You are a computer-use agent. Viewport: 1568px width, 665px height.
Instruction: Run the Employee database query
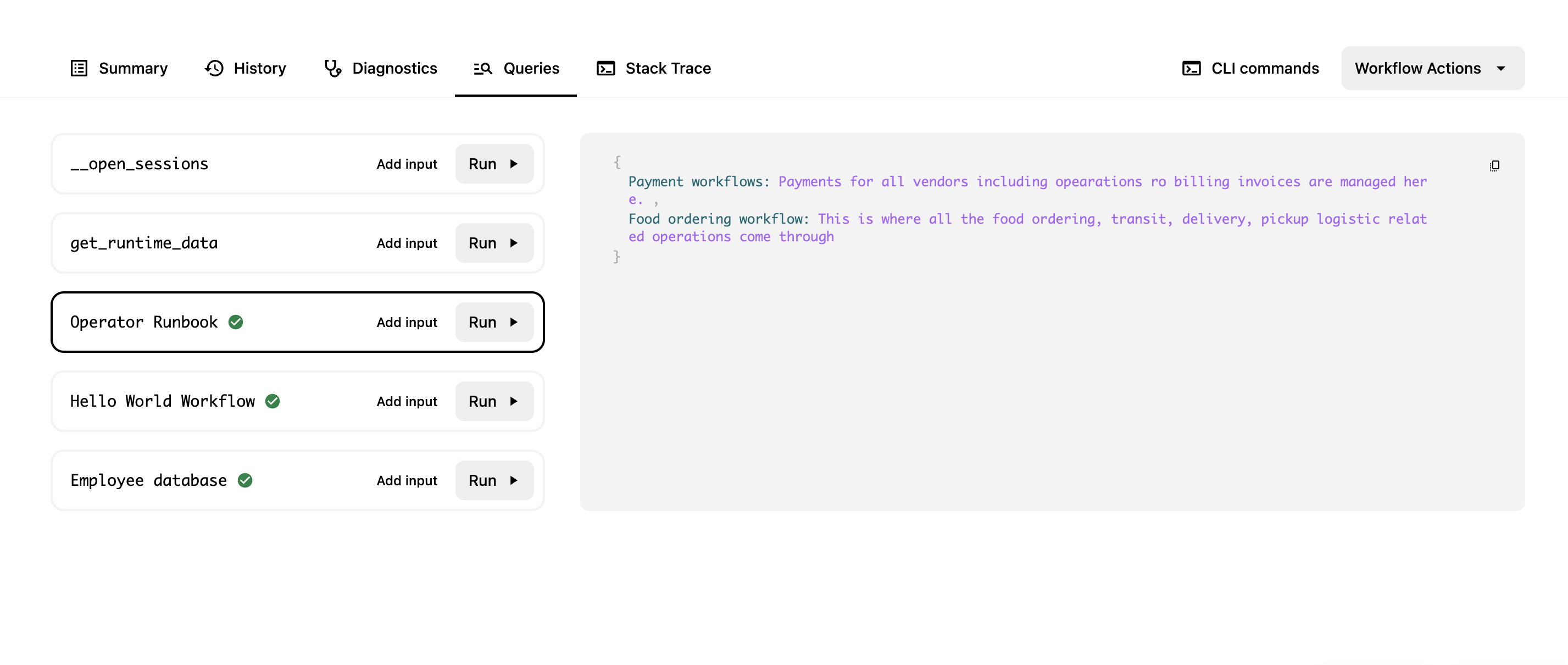tap(494, 480)
